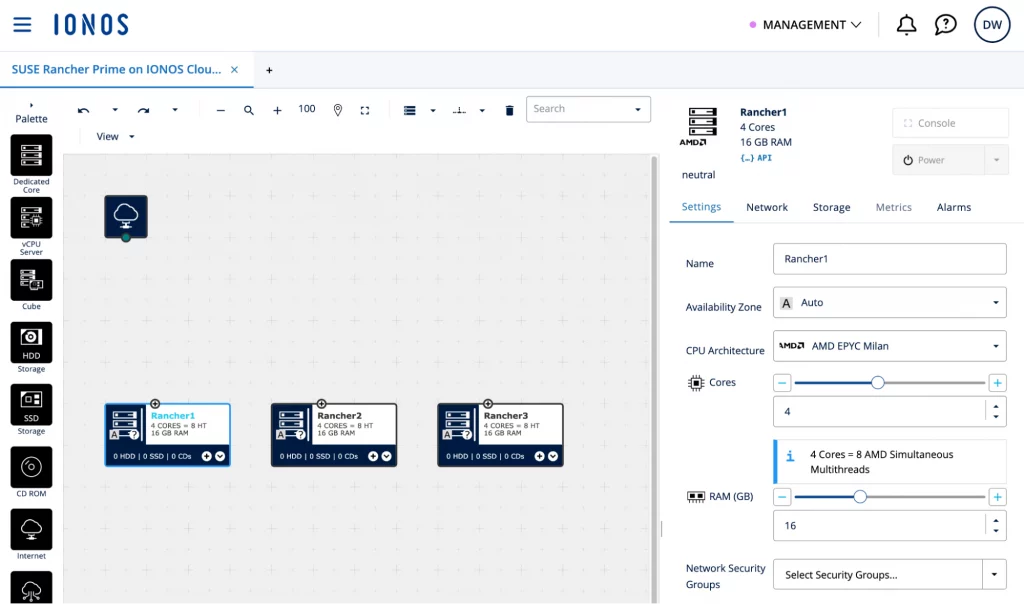Click the Console button for Rancher1

[x=949, y=122]
